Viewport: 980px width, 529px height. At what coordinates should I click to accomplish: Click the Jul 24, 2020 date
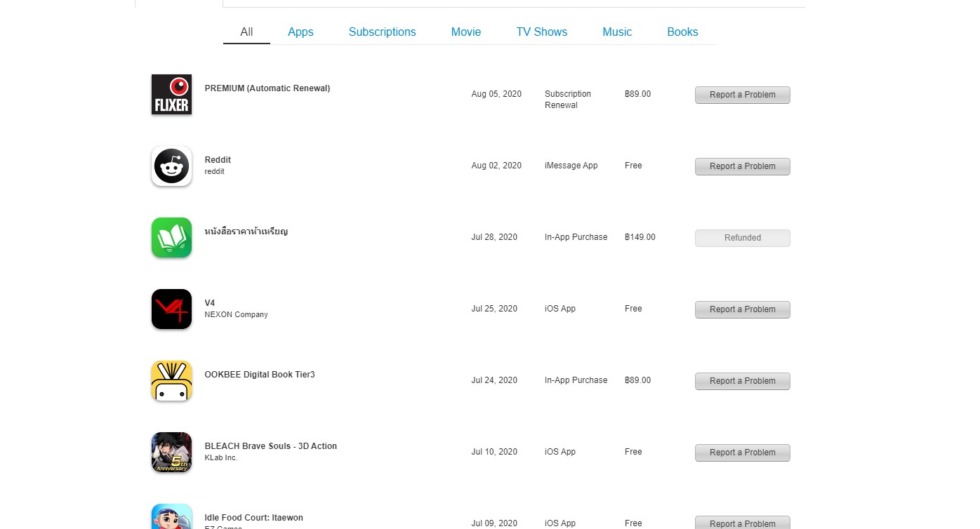tap(494, 380)
